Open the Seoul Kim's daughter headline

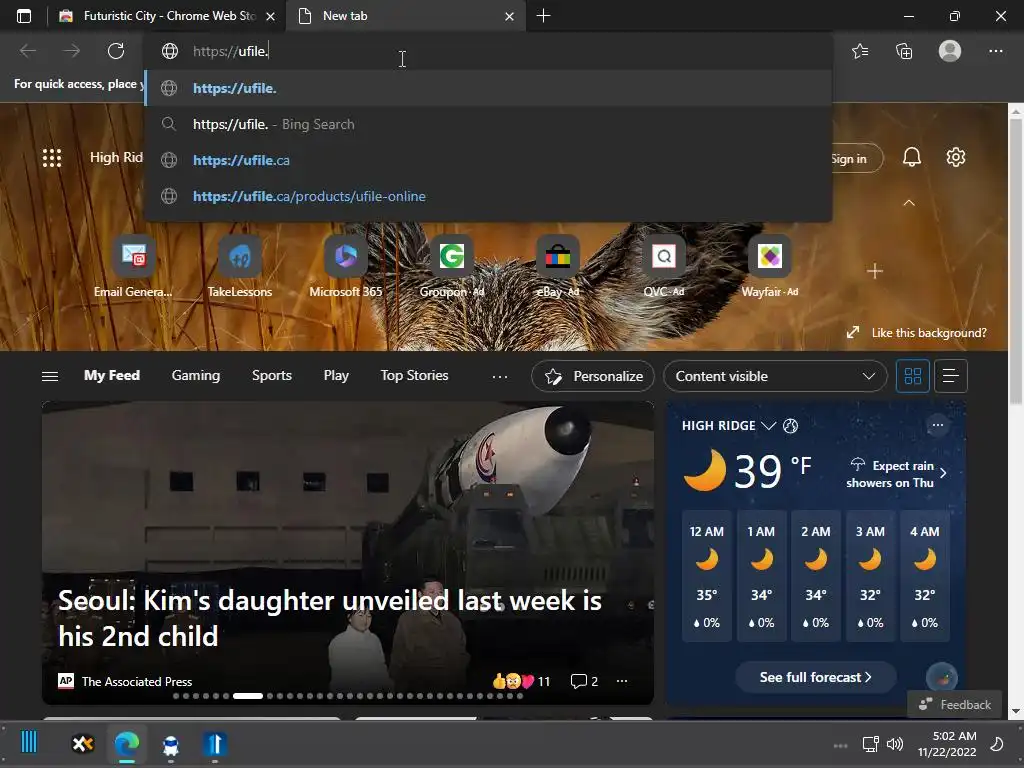tap(330, 618)
